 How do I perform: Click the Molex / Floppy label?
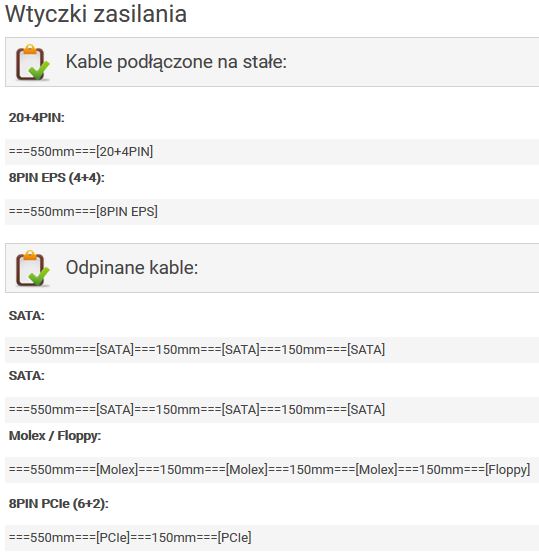click(x=55, y=436)
